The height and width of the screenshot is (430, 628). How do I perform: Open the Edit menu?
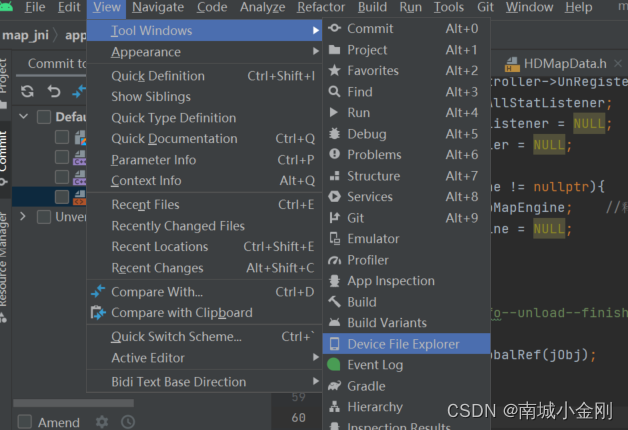[x=69, y=7]
